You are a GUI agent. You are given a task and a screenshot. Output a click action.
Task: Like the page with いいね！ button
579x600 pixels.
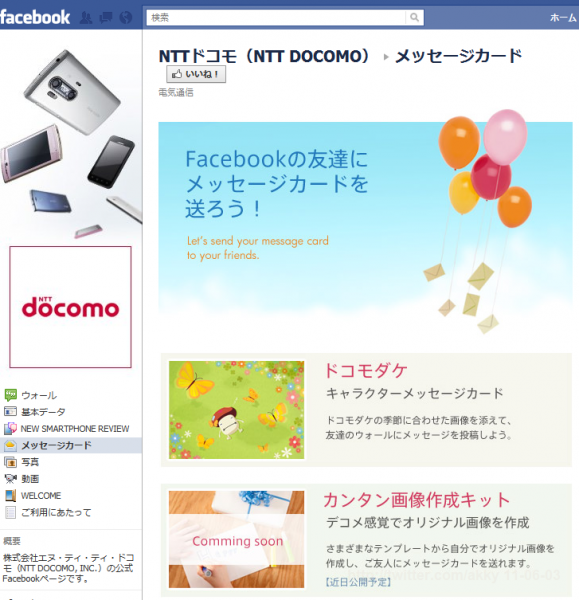coord(196,74)
